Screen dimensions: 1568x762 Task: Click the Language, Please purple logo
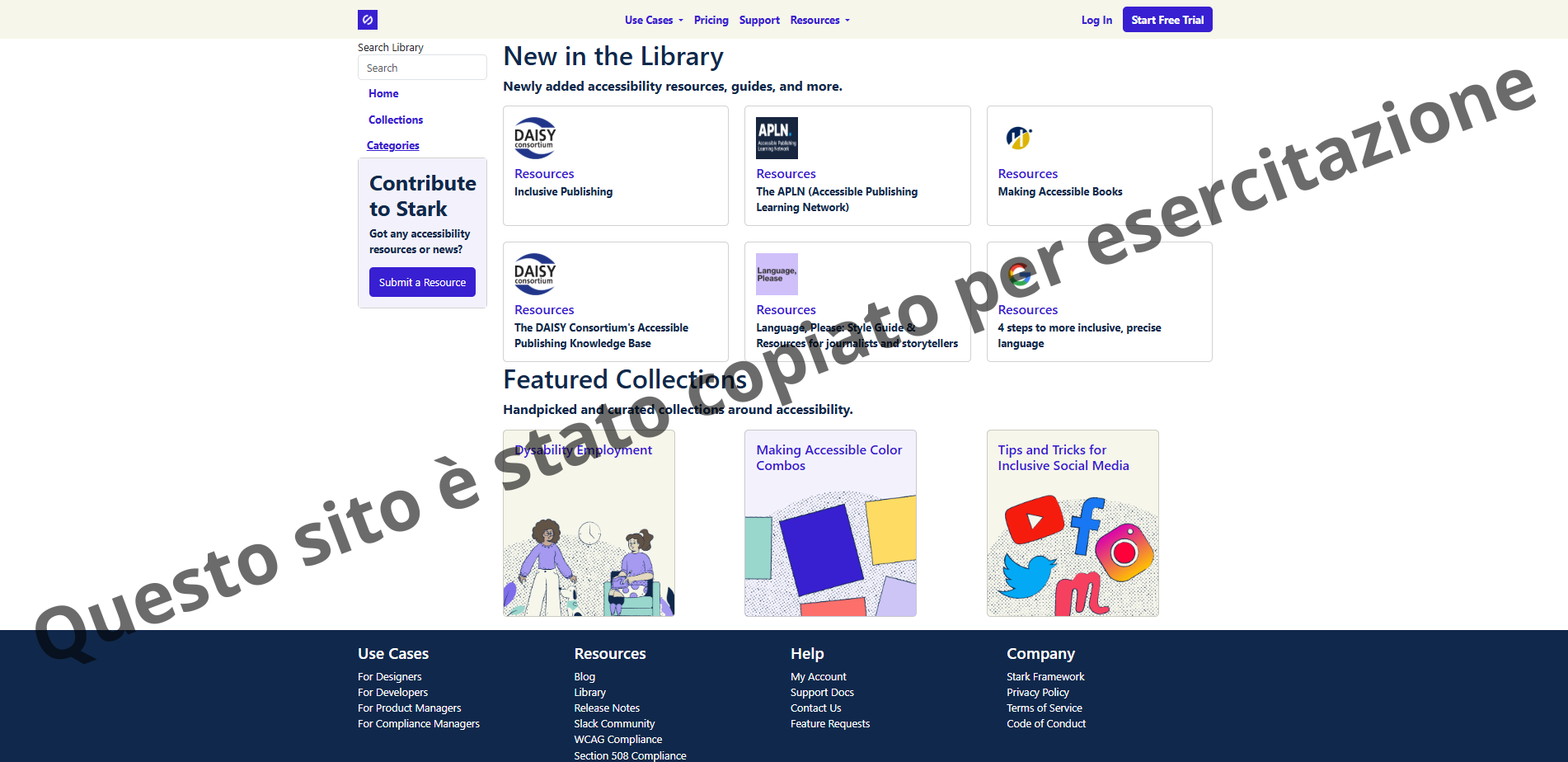pyautogui.click(x=777, y=274)
